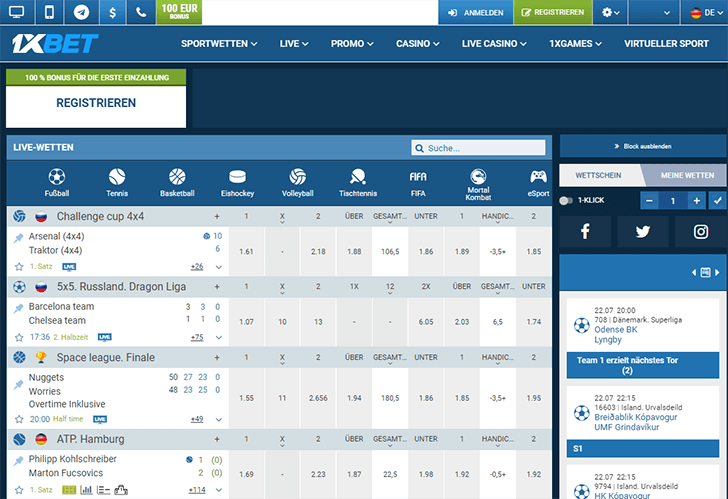
Task: Click Block ausblenden link
Action: click(x=643, y=146)
